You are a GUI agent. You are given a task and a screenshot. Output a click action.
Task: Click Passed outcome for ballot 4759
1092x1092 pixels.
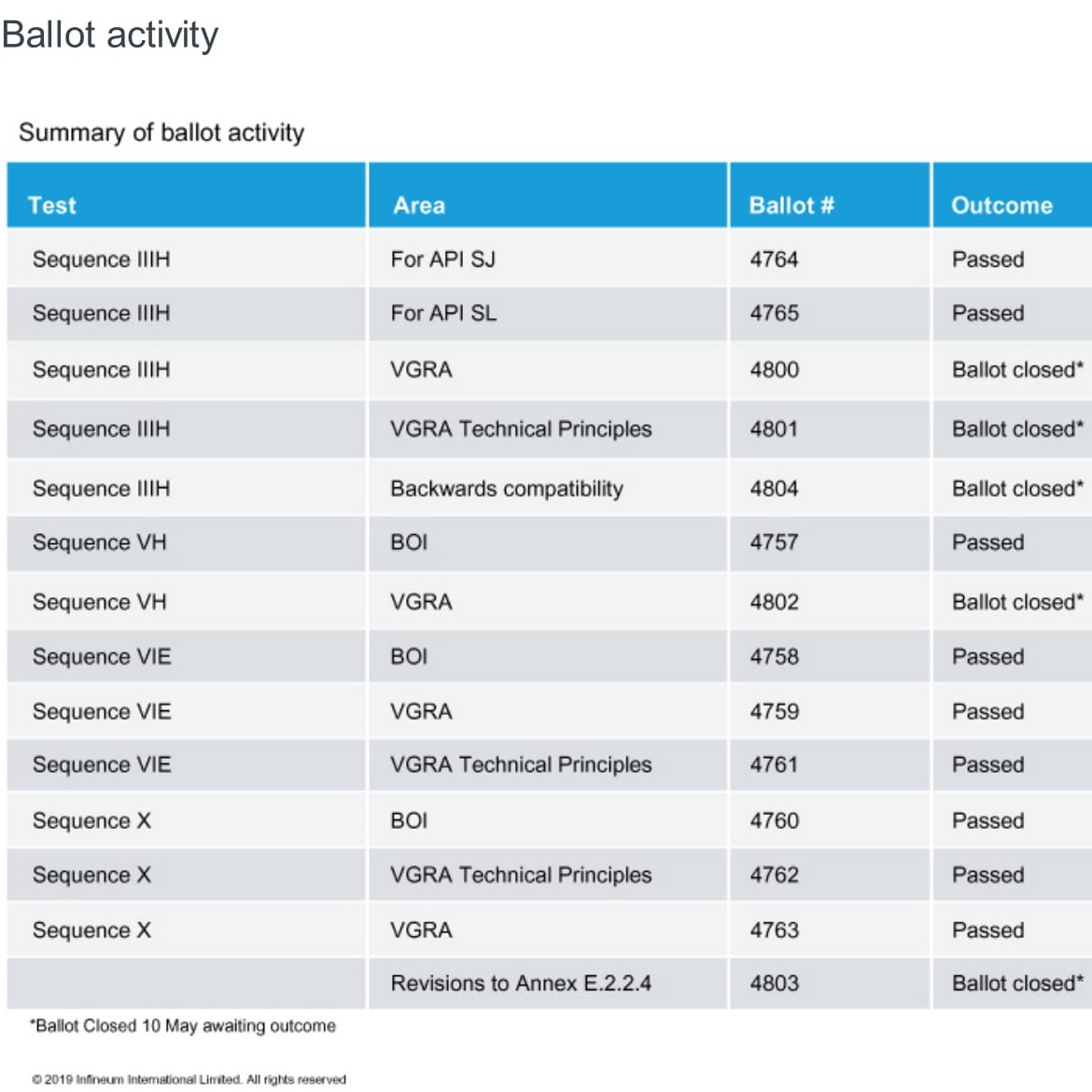coord(1013,711)
